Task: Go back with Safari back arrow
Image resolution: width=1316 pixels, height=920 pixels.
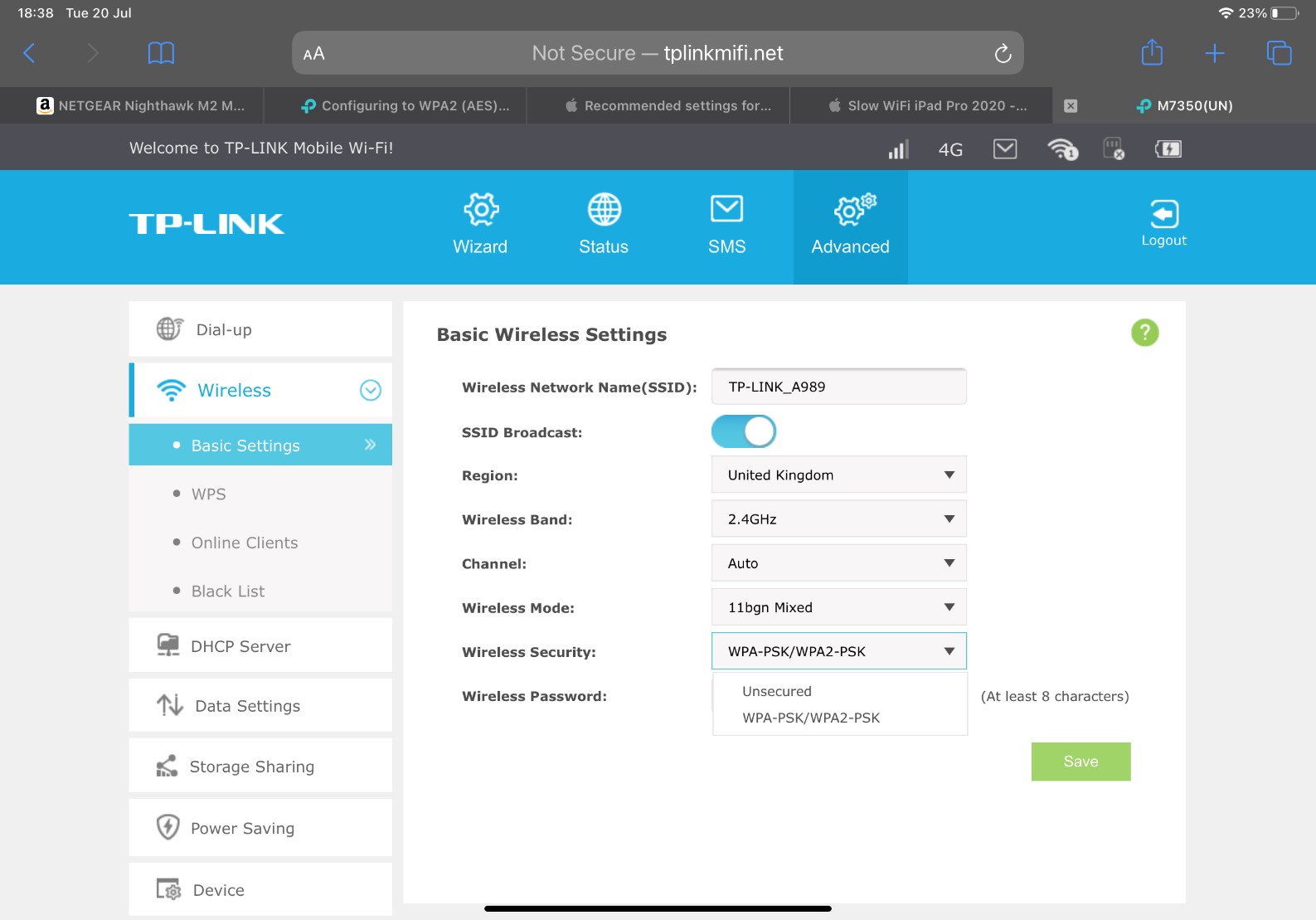Action: [x=29, y=54]
